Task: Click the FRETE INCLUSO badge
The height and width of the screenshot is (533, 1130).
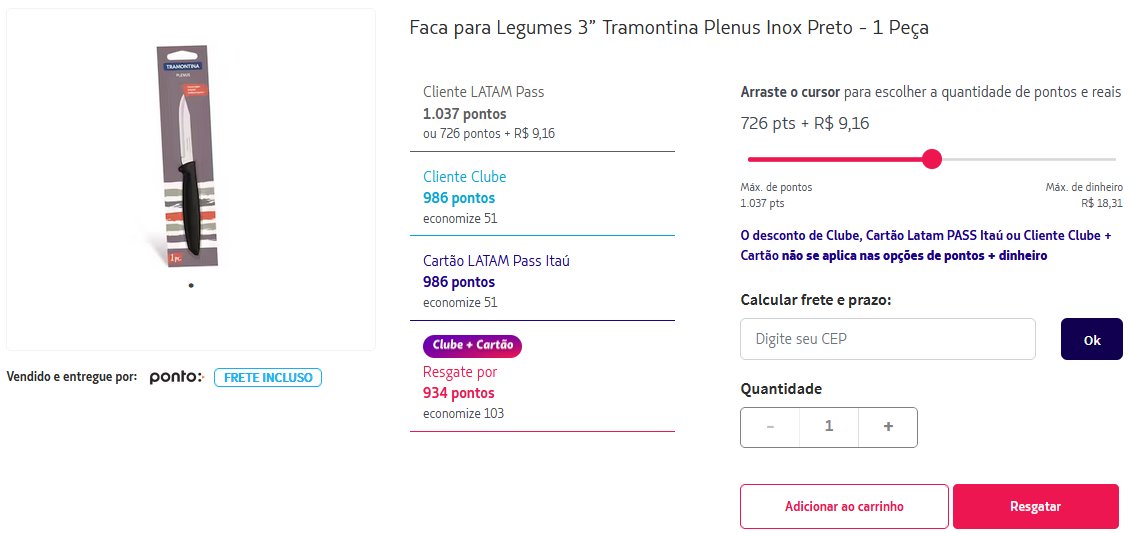Action: click(268, 377)
